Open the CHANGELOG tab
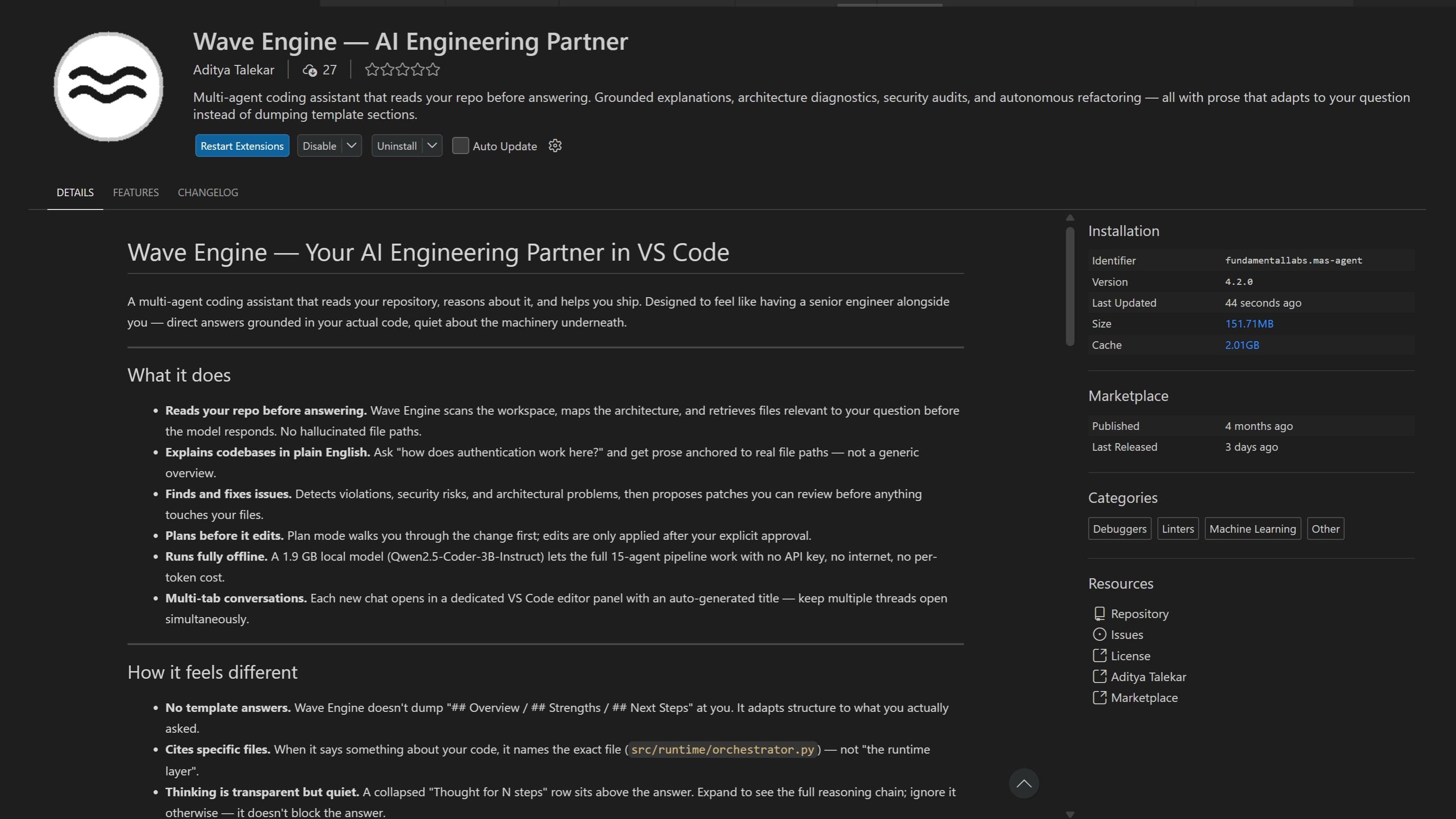Screen dimensions: 1456x819 tap(208, 193)
